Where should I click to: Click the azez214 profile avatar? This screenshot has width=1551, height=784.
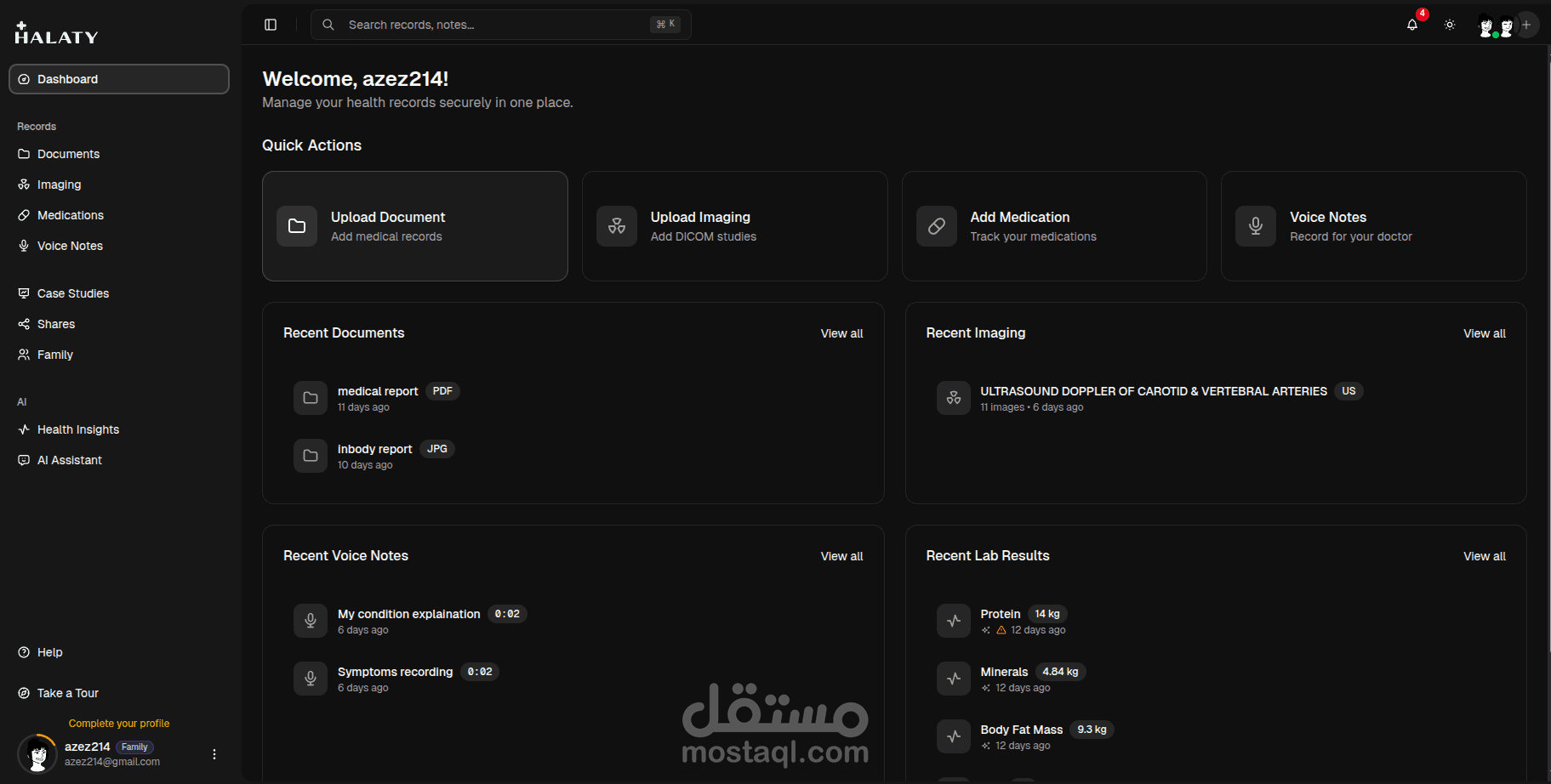37,753
